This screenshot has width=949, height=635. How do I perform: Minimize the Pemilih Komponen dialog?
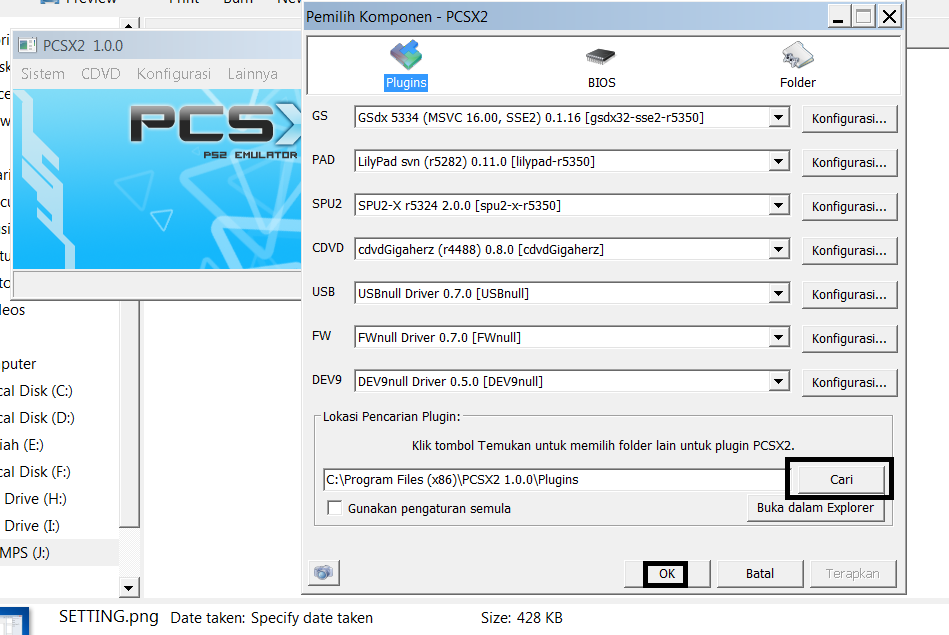pos(838,16)
